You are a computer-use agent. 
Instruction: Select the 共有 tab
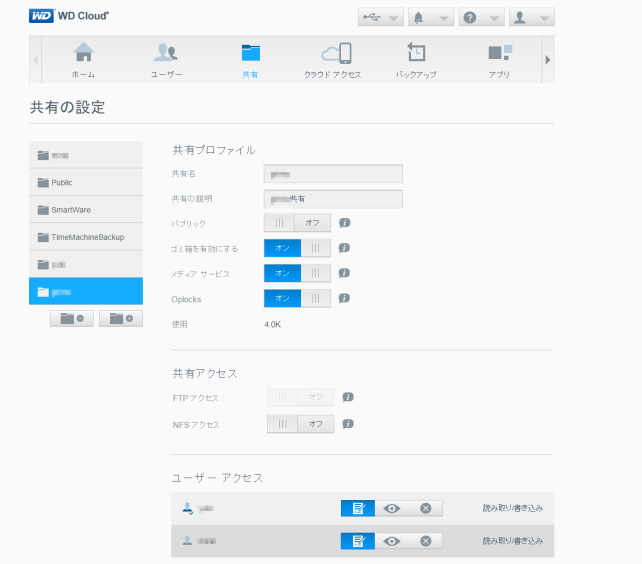[250, 60]
